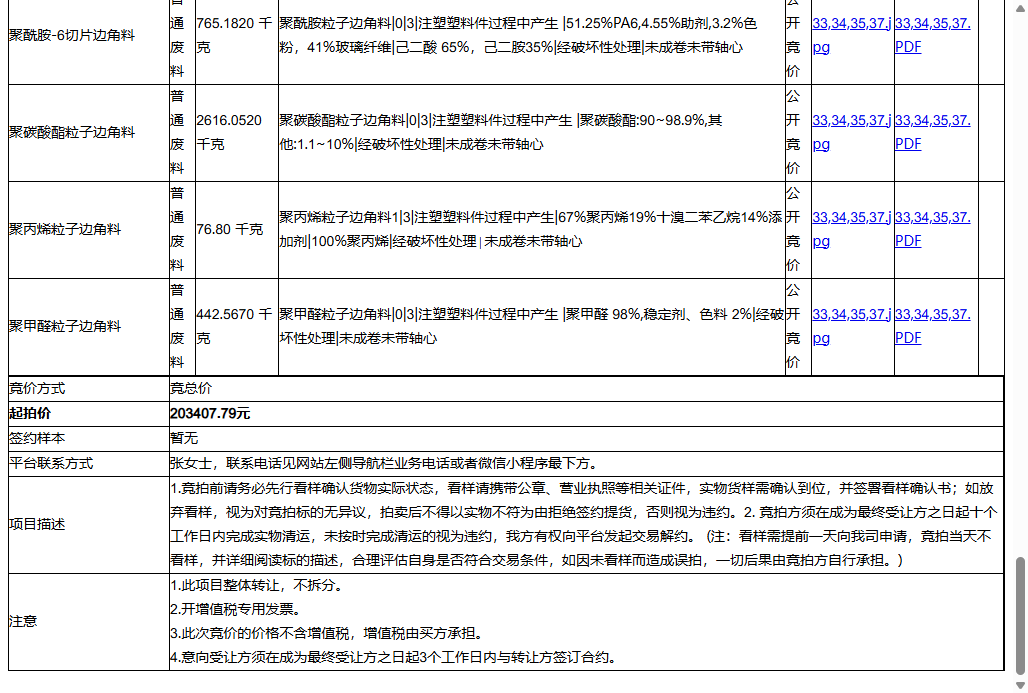This screenshot has width=1028, height=693.
Task: Click the quantity 2616.0520 千克
Action: pos(229,132)
